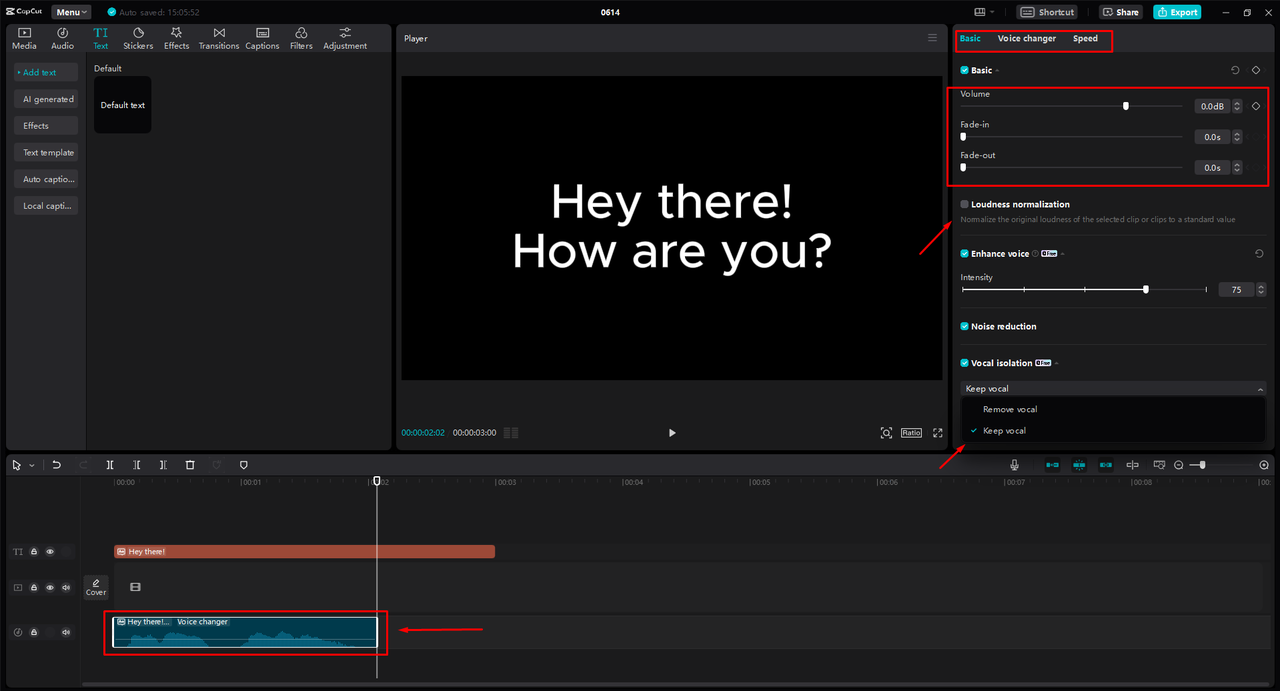Screen dimensions: 1280x691
Task: Open the Menu dropdown in title bar
Action: (x=72, y=12)
